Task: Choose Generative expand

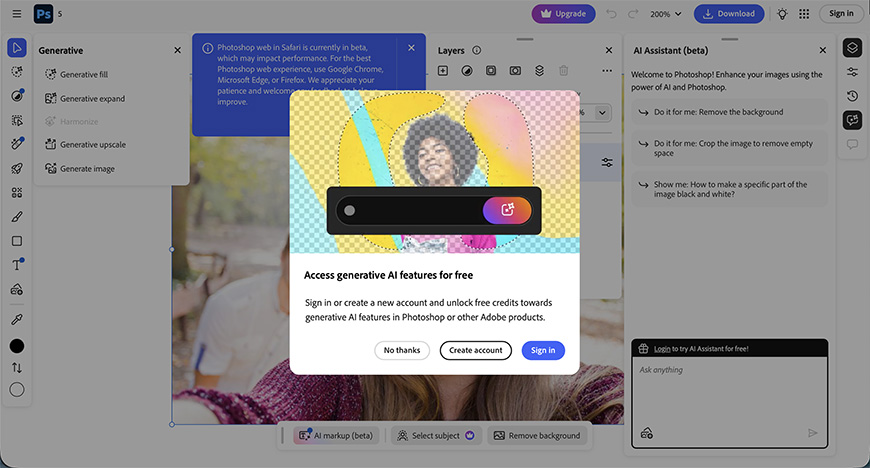Action: (x=85, y=99)
